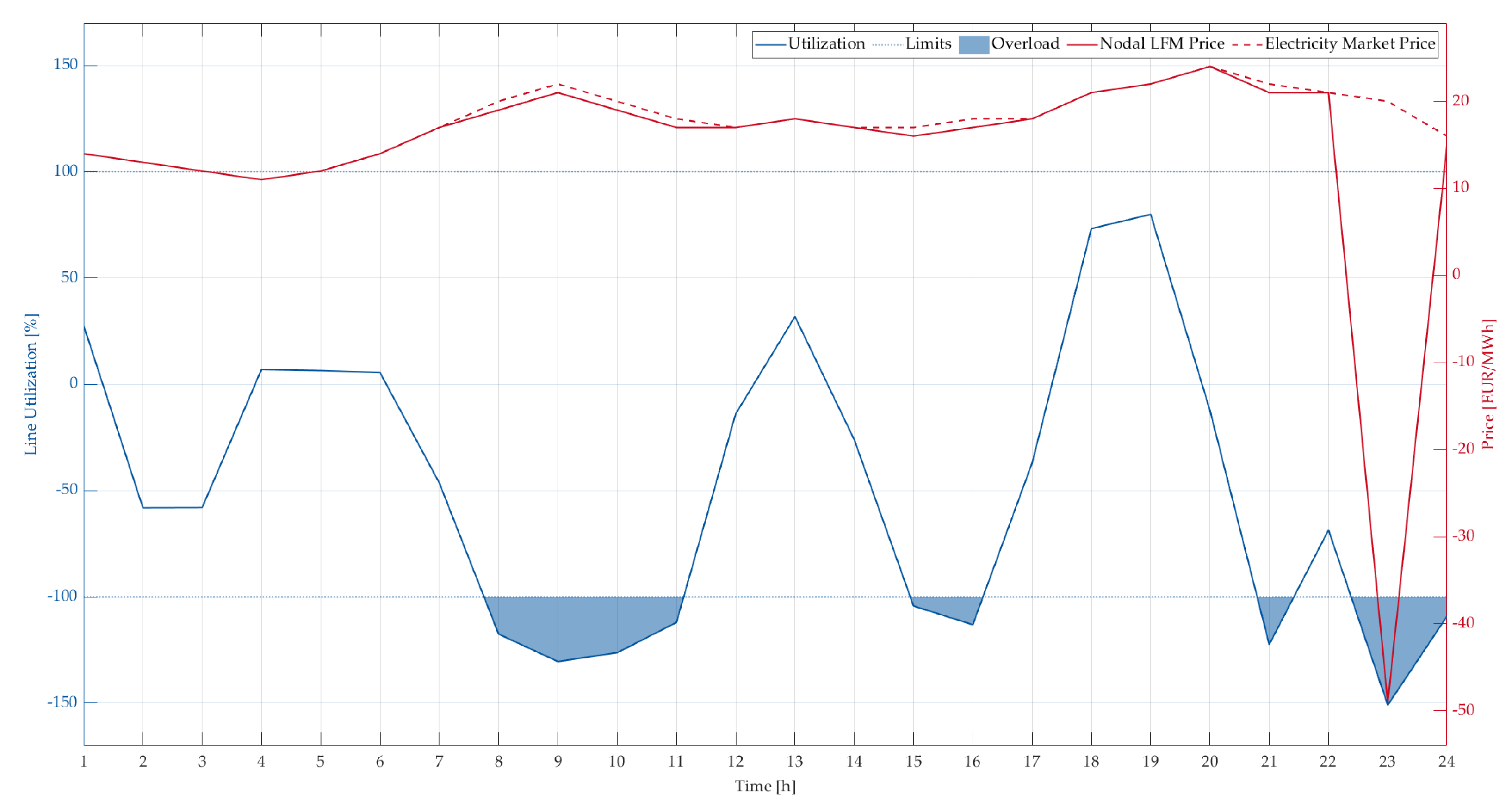Click the shaded overload area near hour 9
Image resolution: width=1512 pixels, height=812 pixels.
click(x=558, y=628)
